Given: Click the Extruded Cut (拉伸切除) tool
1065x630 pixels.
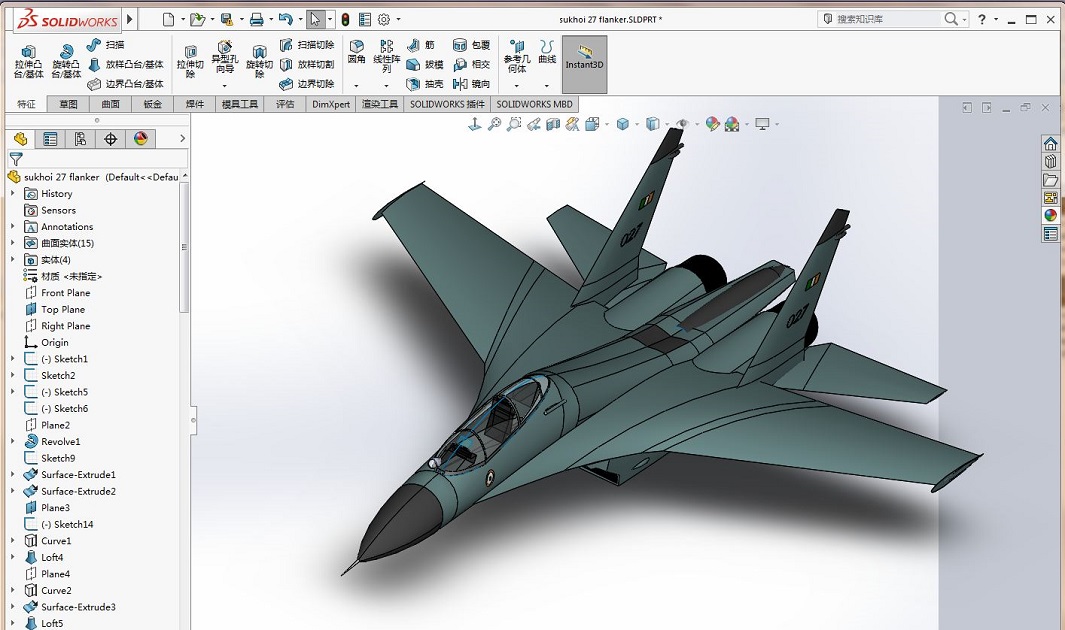Looking at the screenshot, I should click(x=190, y=61).
